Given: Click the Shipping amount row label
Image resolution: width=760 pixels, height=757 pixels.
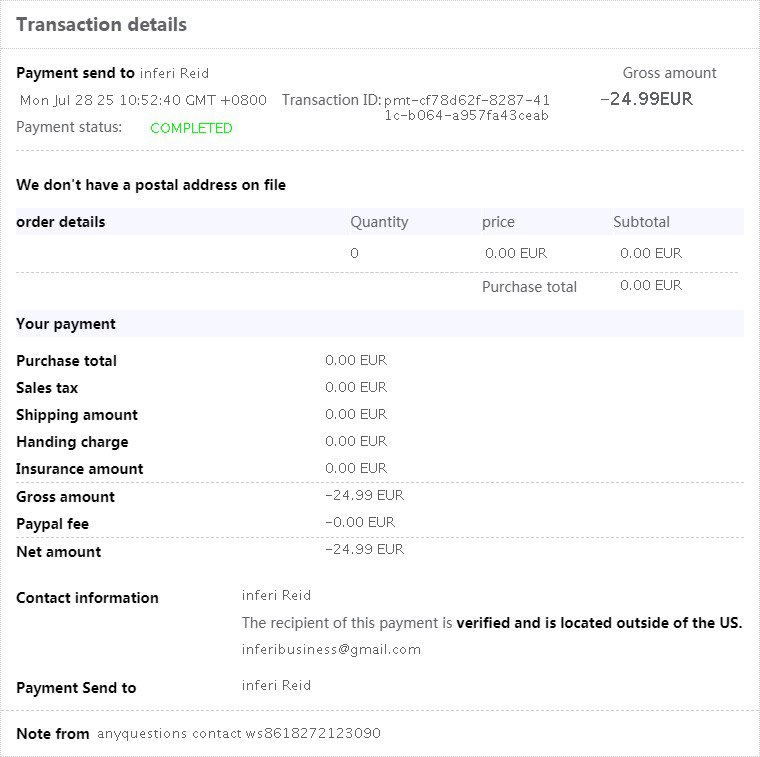Looking at the screenshot, I should click(x=77, y=415).
